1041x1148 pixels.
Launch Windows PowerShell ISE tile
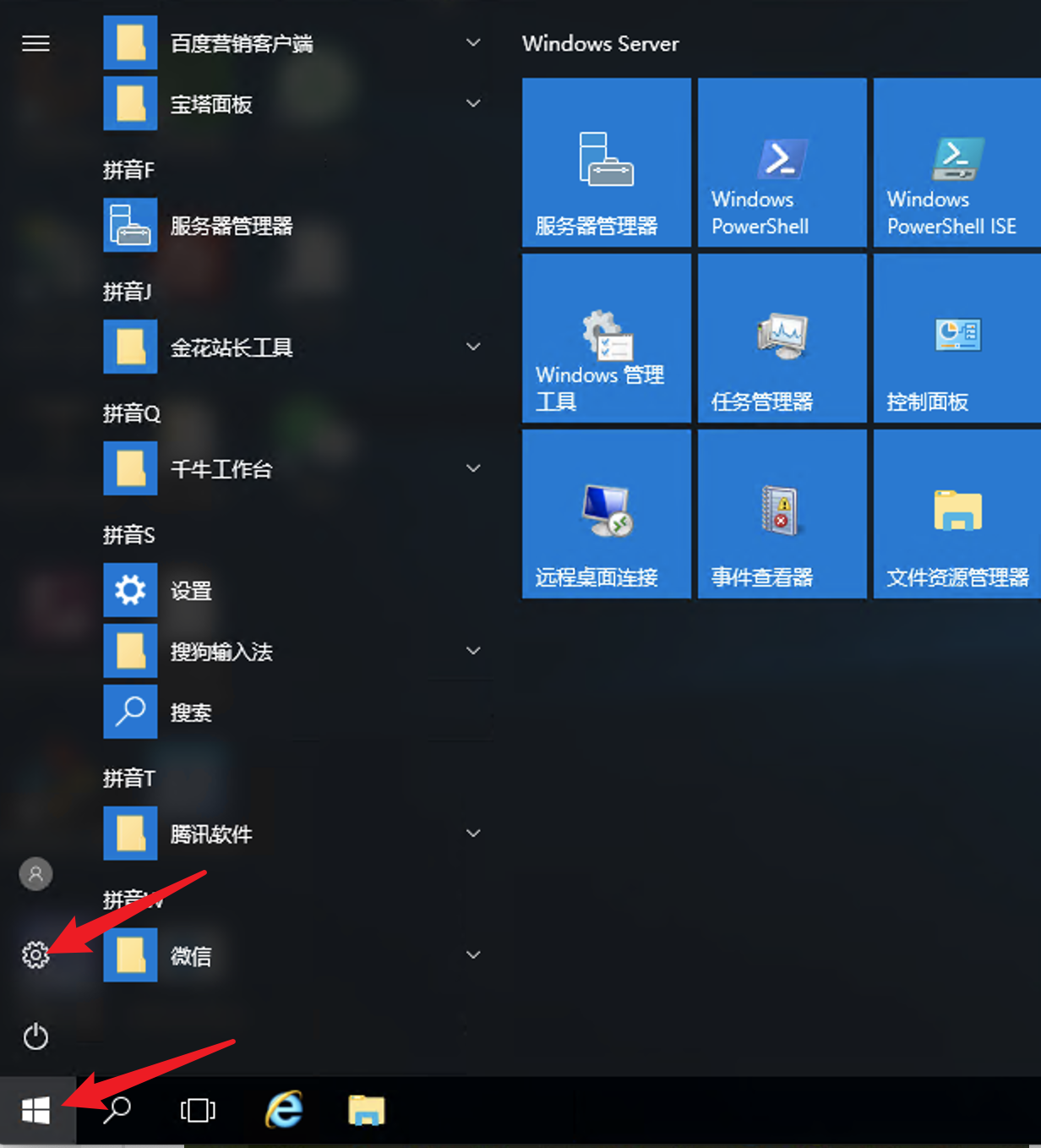(957, 163)
